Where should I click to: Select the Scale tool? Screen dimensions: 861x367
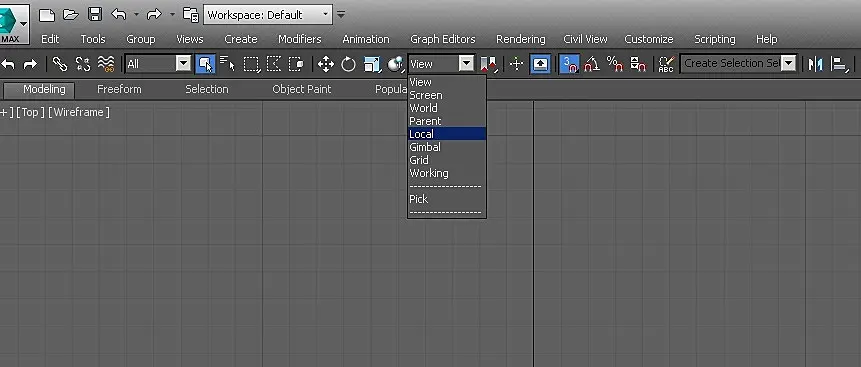tap(372, 64)
